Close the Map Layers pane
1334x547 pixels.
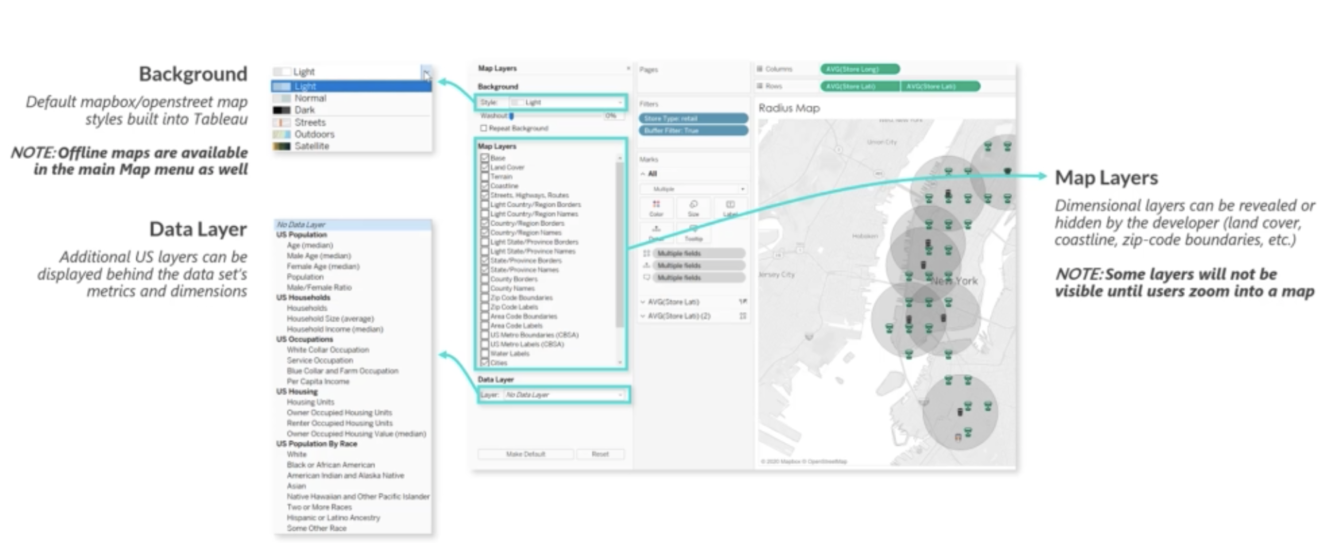(x=629, y=69)
